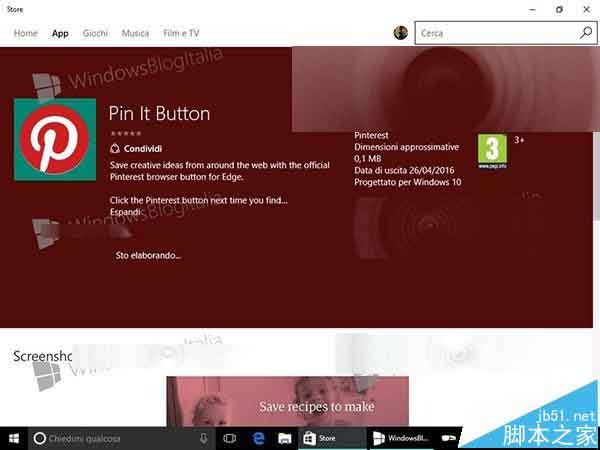Click the Pin It Button title

click(159, 114)
